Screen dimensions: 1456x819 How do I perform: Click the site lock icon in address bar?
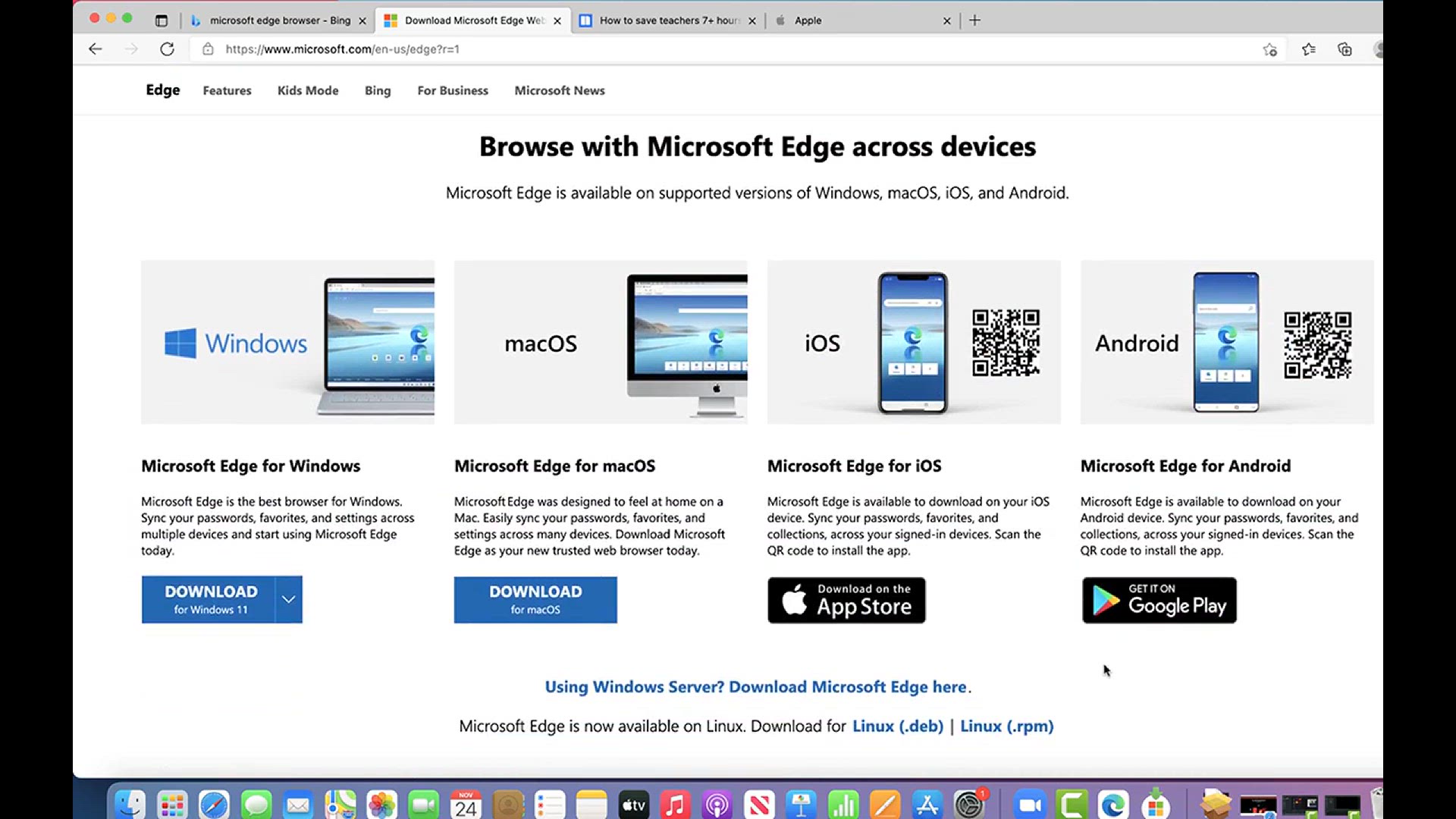tap(208, 49)
